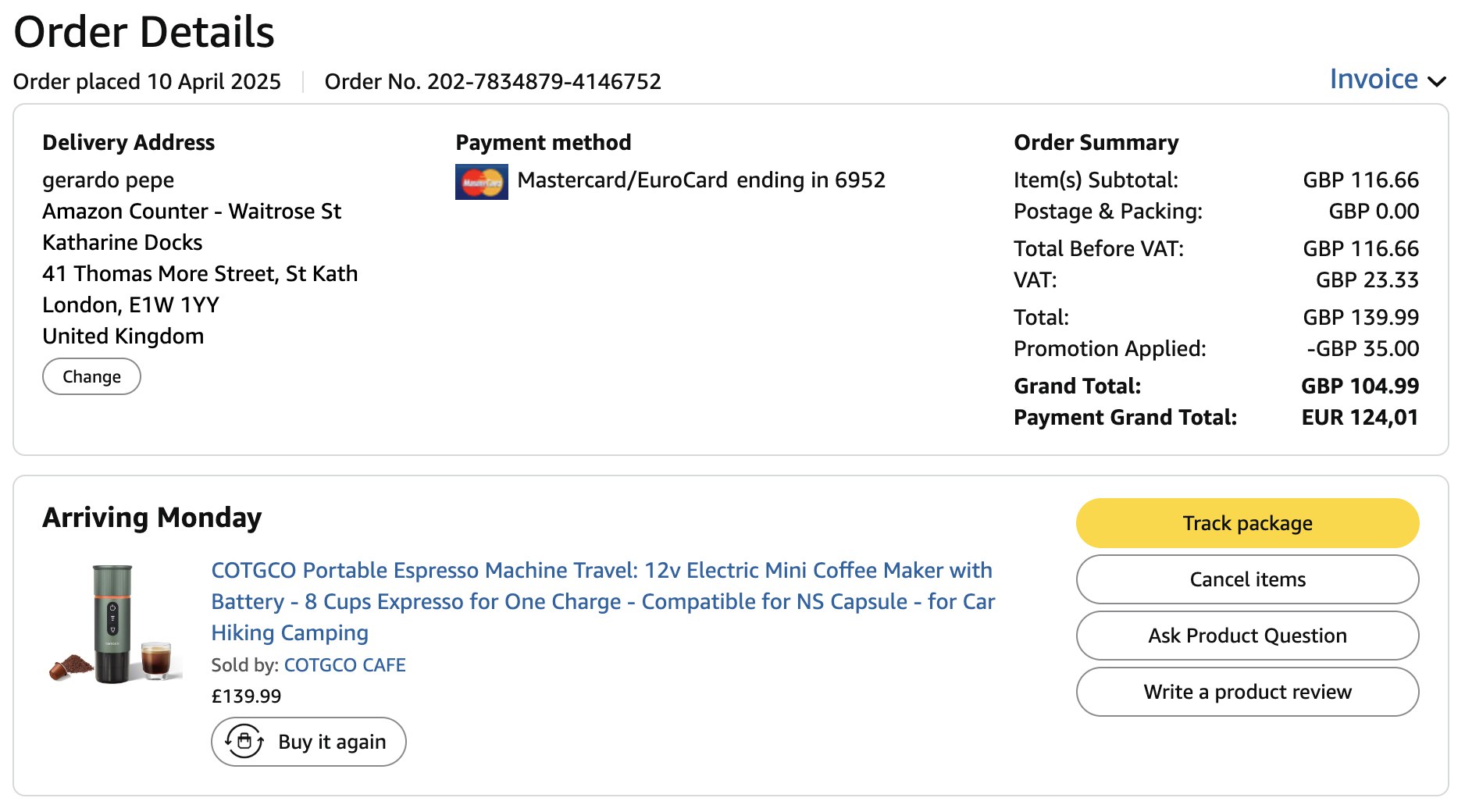Screen dimensions: 1465x812
Task: Click the Mastercard logo icon
Action: [x=481, y=182]
